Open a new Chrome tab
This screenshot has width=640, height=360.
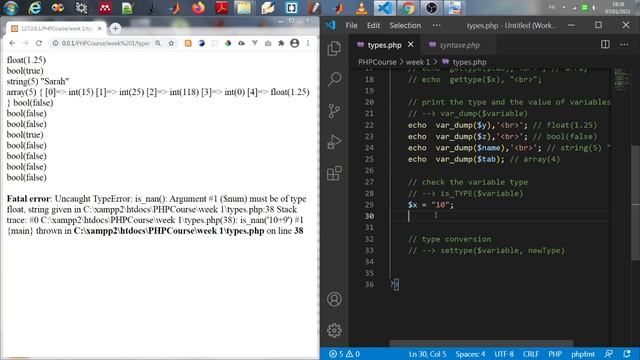pos(115,28)
